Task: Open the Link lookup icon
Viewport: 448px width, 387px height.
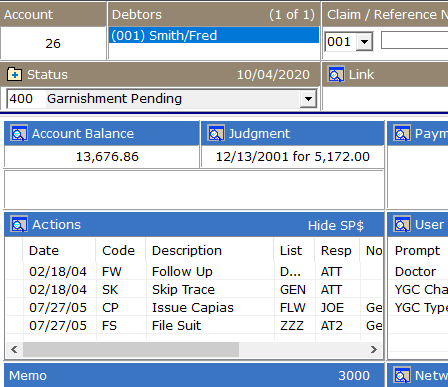Action: tap(336, 74)
